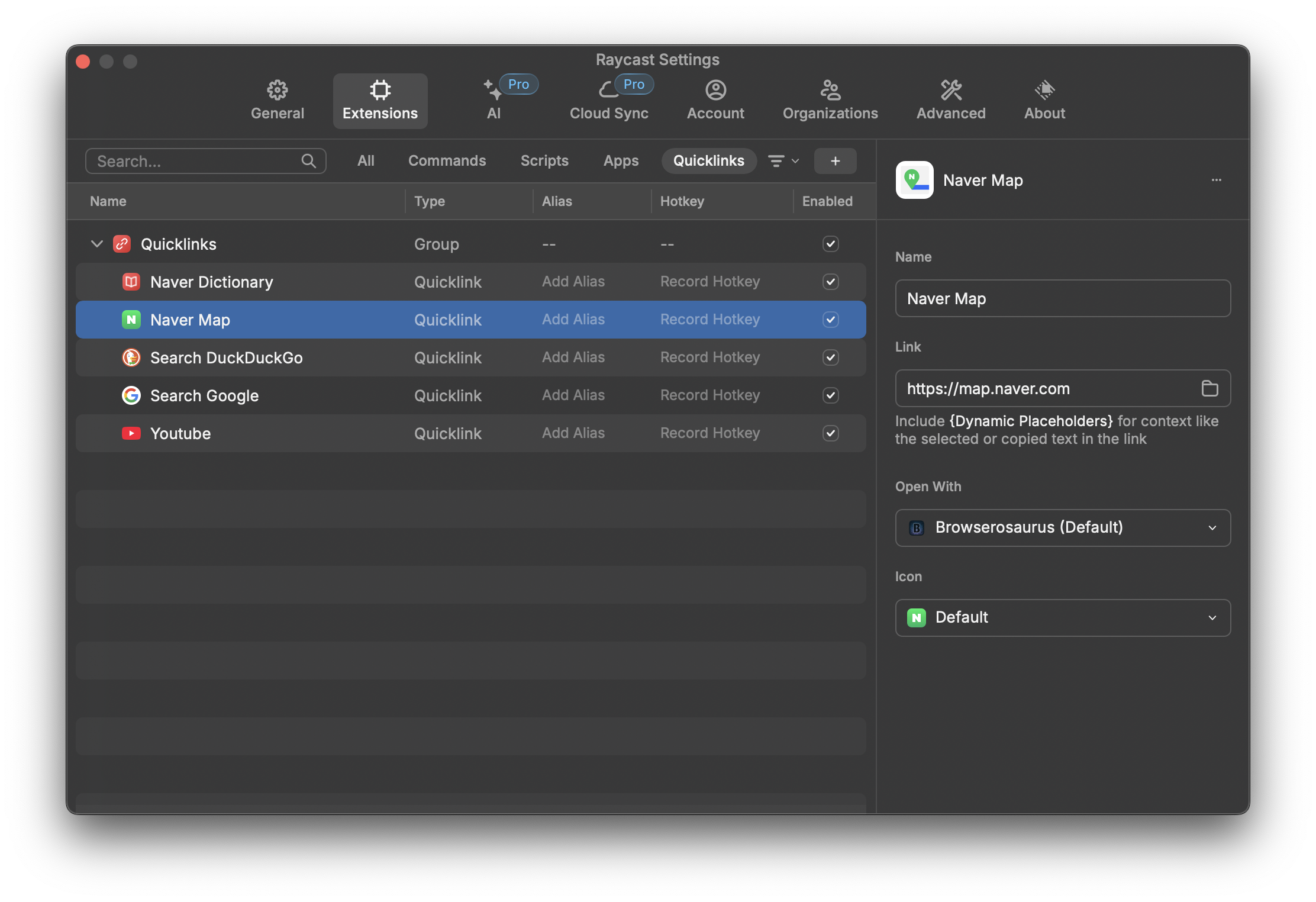Click the plus add button
This screenshot has height=902, width=1316.
pyautogui.click(x=835, y=161)
